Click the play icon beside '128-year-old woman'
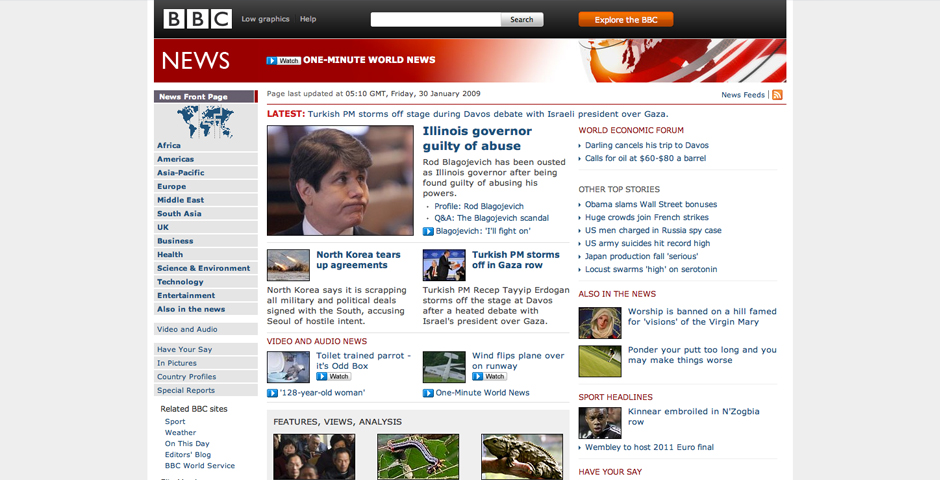 coord(272,393)
